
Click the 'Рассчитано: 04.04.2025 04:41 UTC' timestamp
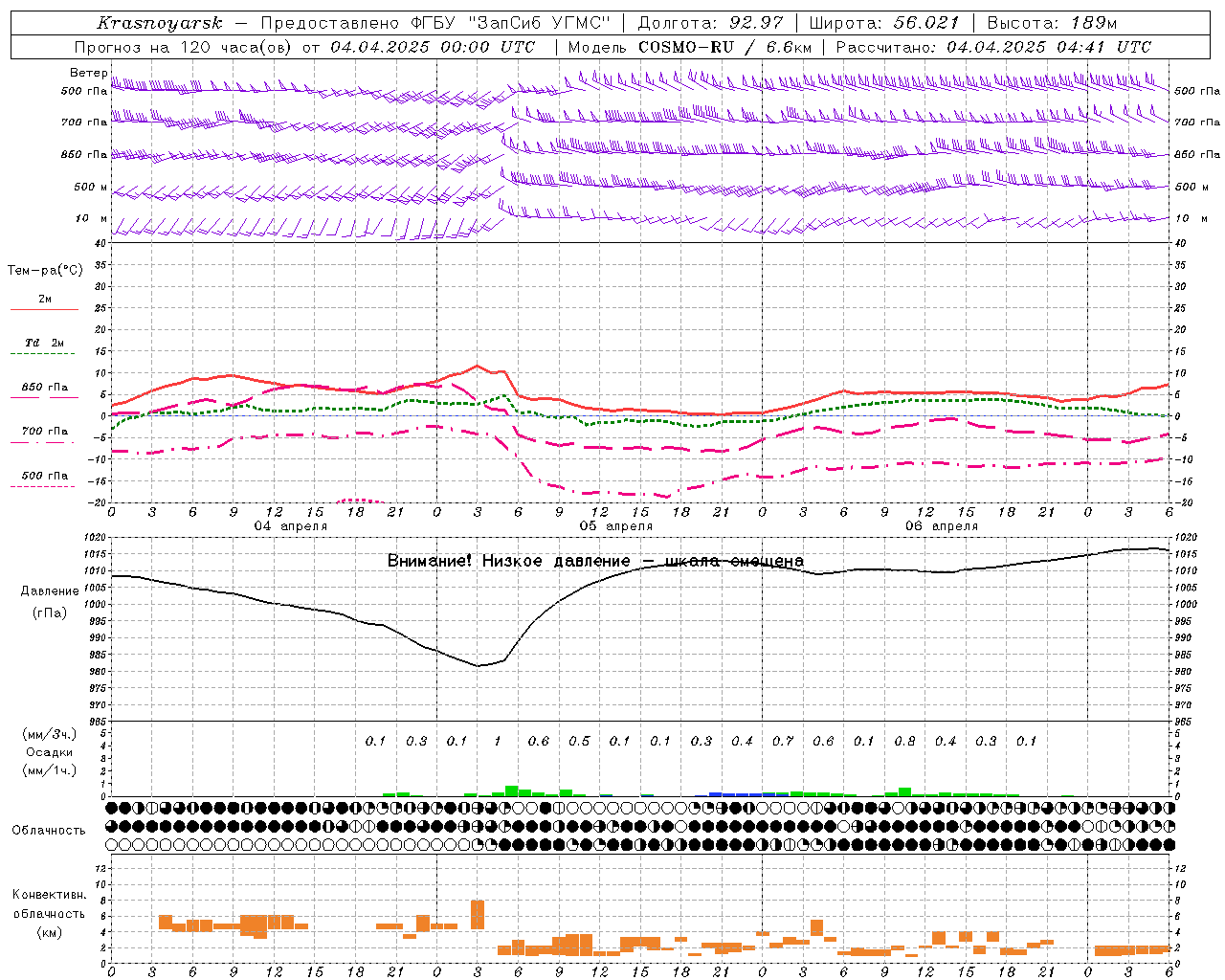pyautogui.click(x=994, y=47)
